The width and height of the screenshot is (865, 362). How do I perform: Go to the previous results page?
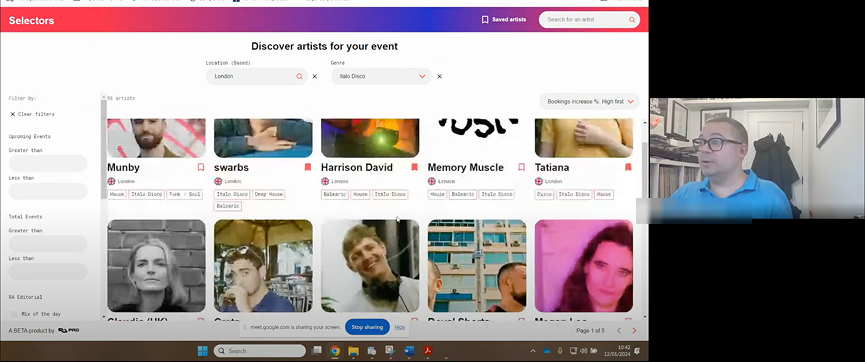click(618, 331)
